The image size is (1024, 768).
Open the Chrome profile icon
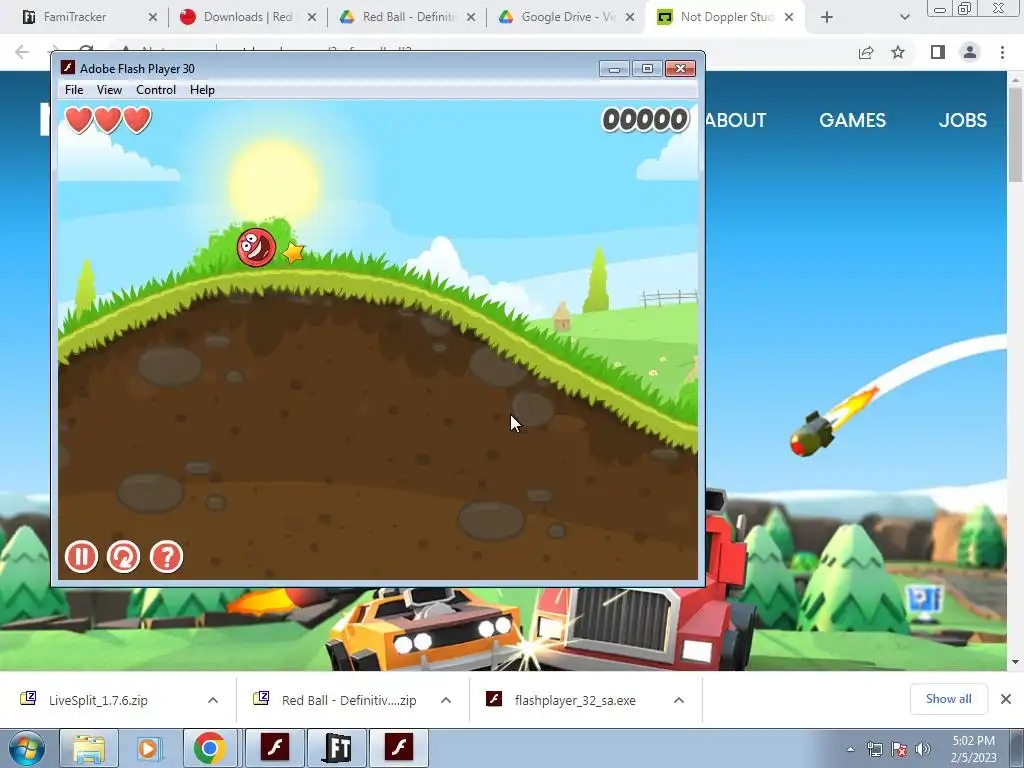pos(970,52)
